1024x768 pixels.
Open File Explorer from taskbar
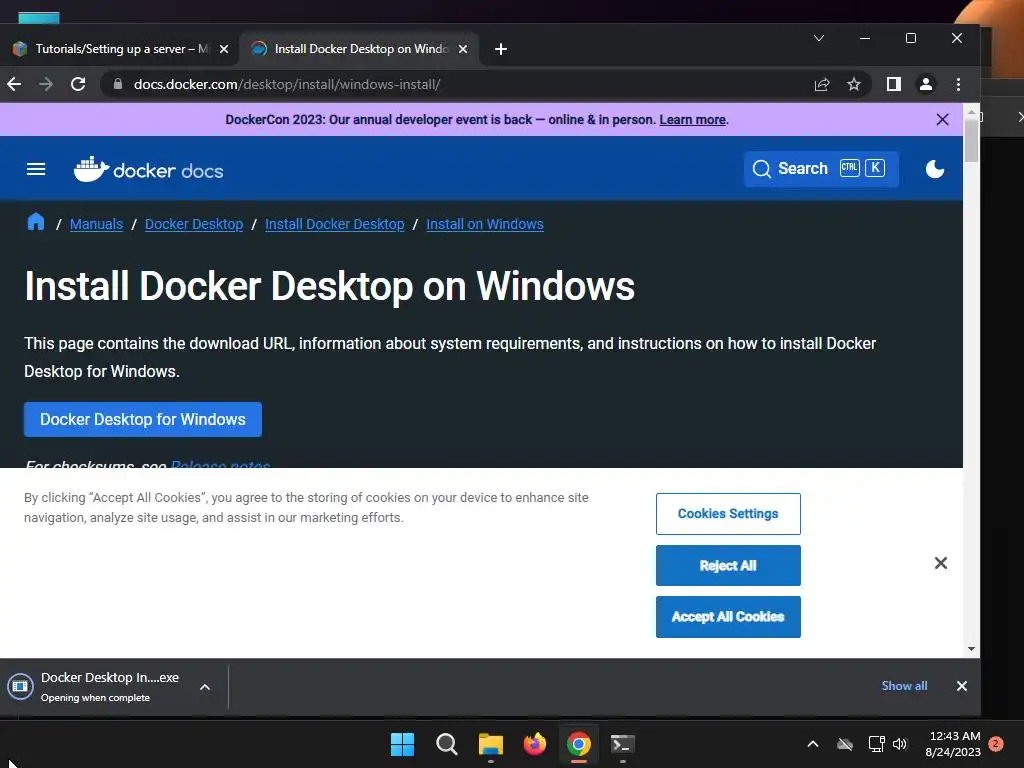pos(490,744)
